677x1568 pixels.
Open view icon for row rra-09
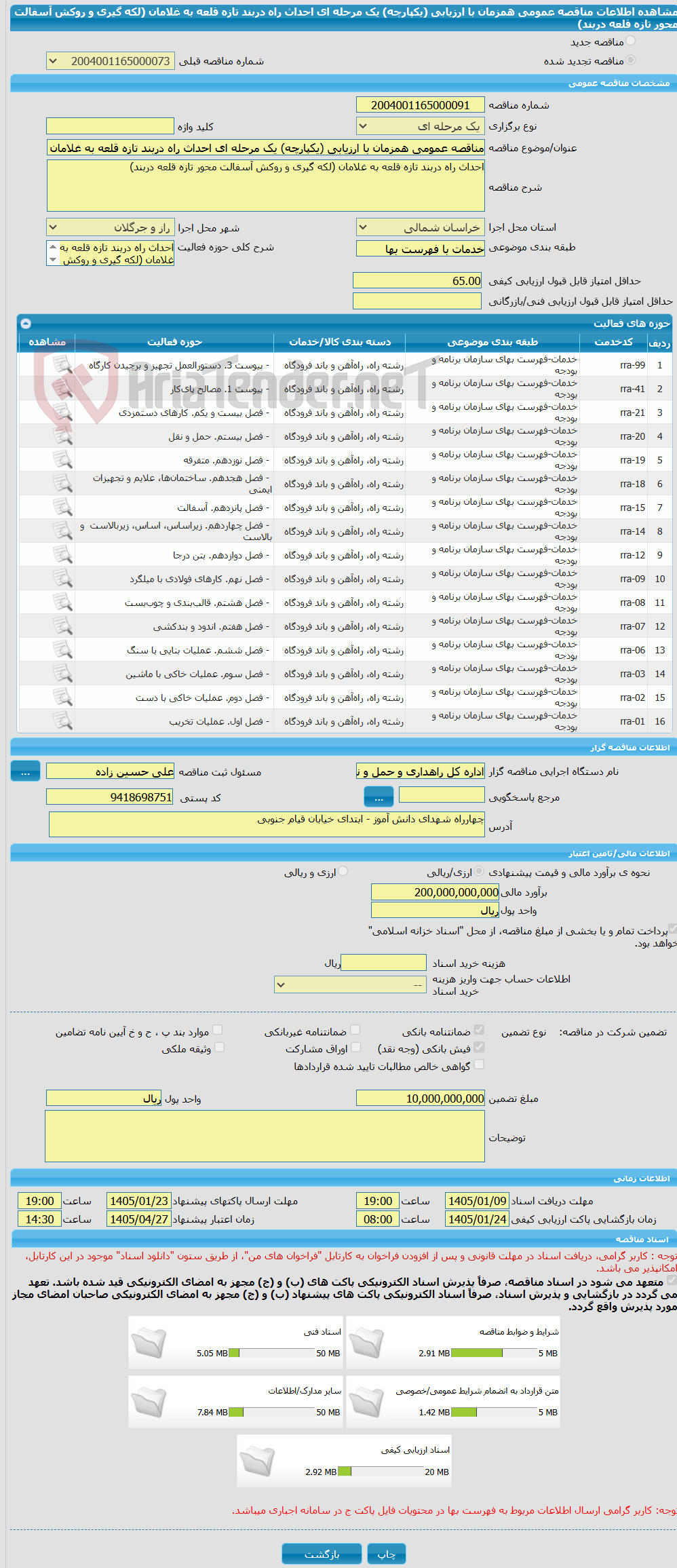(62, 579)
